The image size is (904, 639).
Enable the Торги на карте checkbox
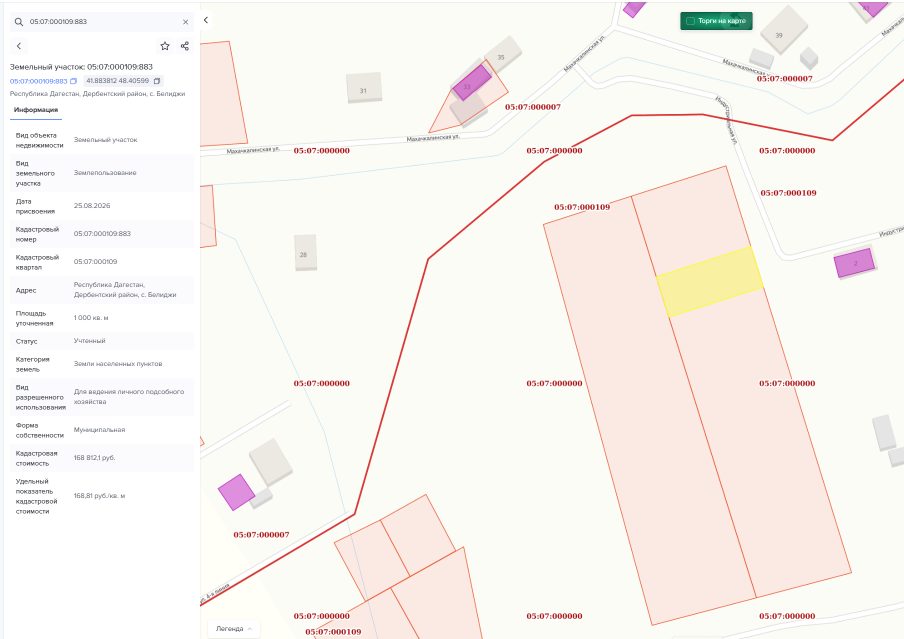[690, 21]
